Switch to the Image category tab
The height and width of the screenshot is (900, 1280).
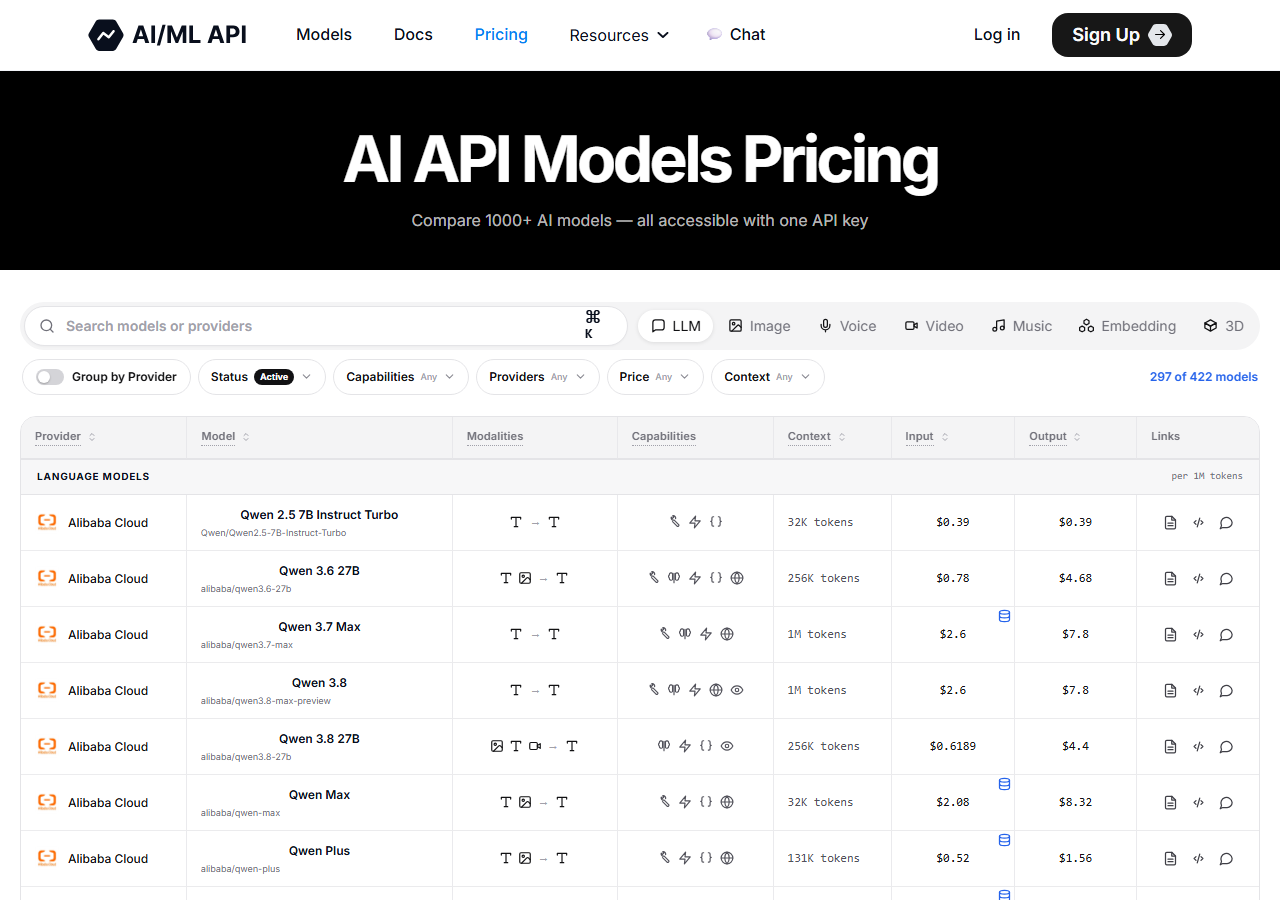point(759,326)
